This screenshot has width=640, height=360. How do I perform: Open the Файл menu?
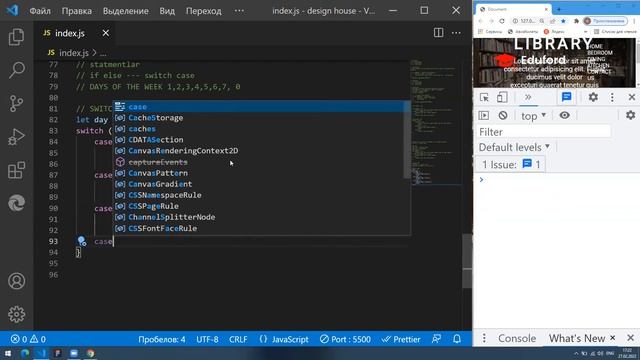(x=40, y=11)
